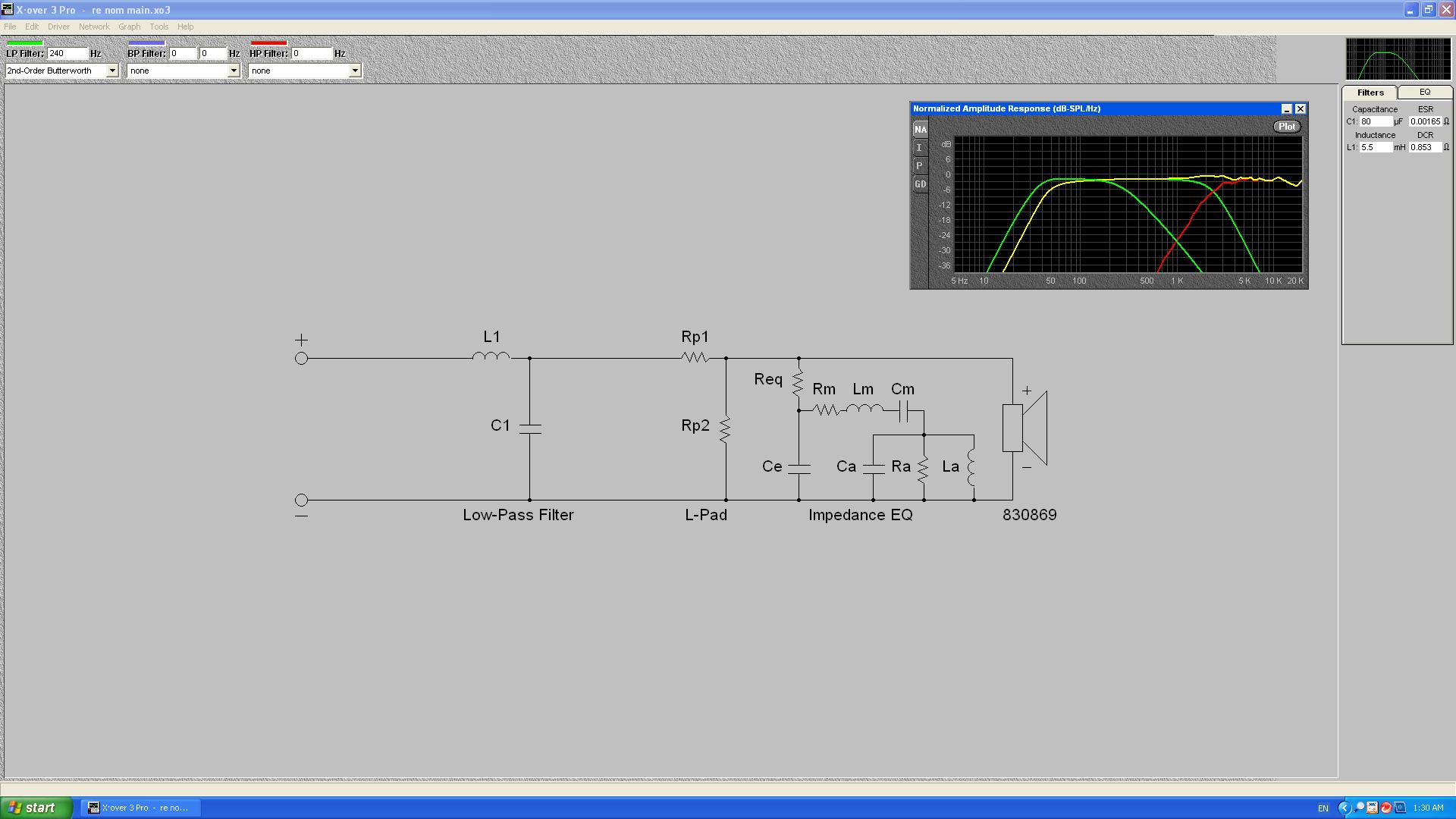Click the first BP Filter frequency field
Image resolution: width=1456 pixels, height=819 pixels.
pos(182,54)
